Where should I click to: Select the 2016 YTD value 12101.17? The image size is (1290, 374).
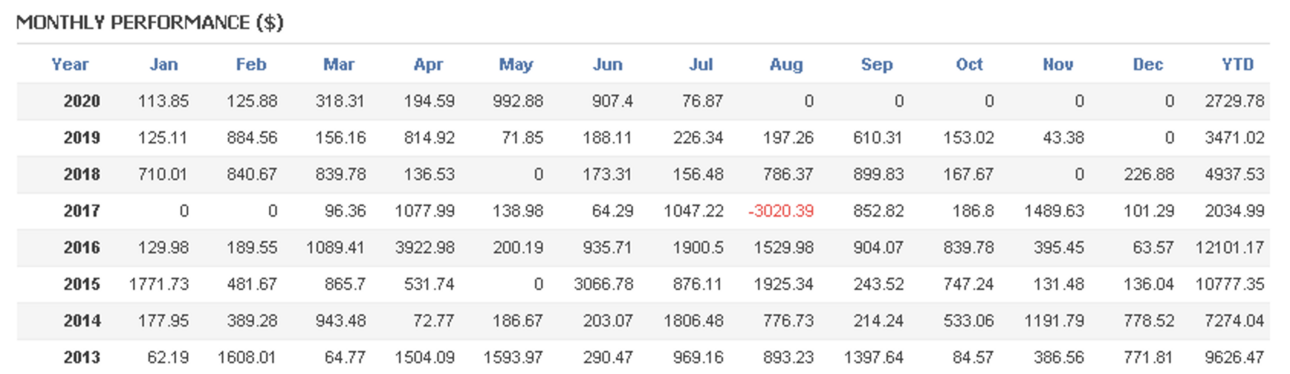pyautogui.click(x=1230, y=247)
